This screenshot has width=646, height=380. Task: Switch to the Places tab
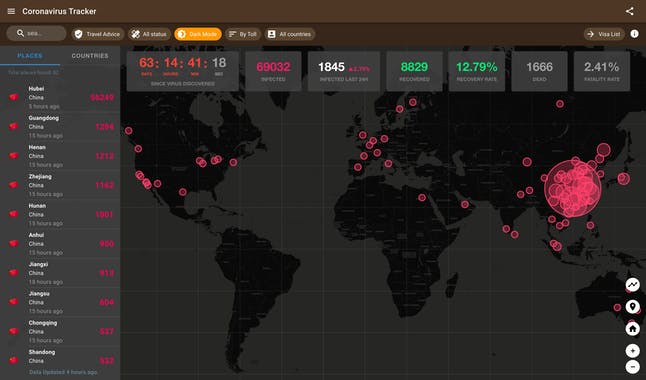click(30, 56)
